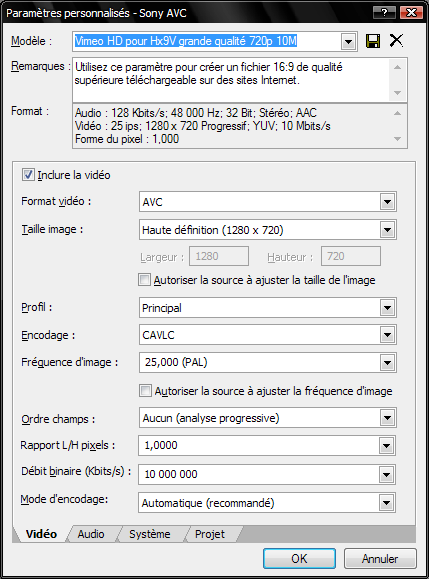
Task: Open the Modèle template dropdown
Action: click(x=348, y=41)
